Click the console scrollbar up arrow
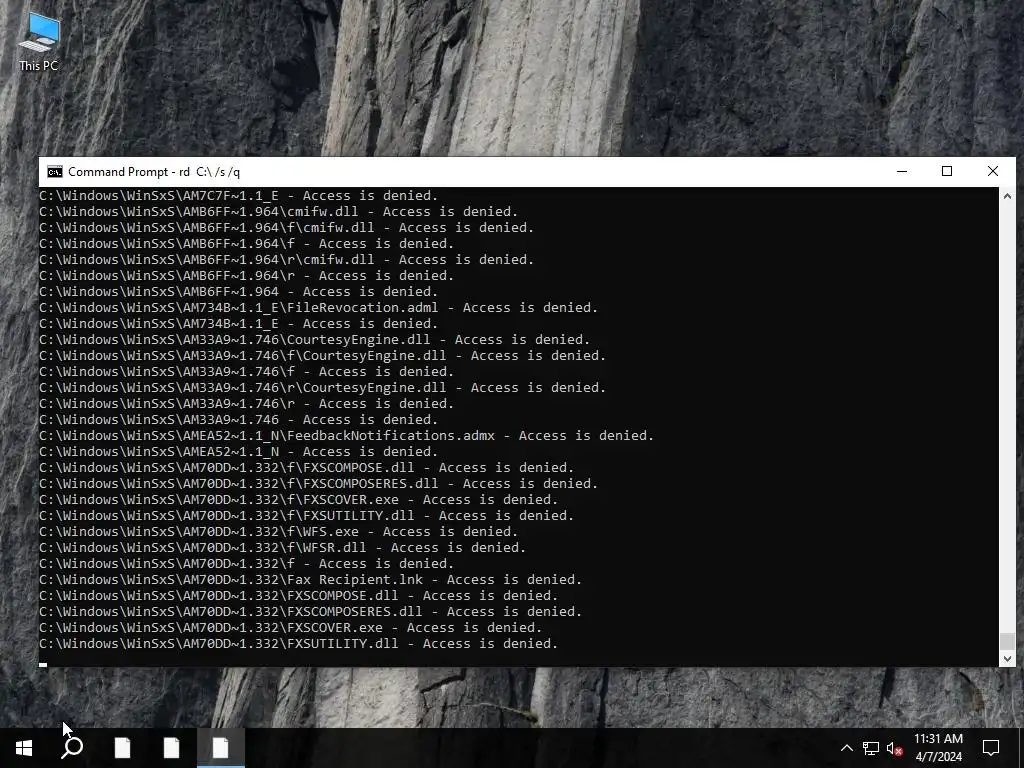The width and height of the screenshot is (1024, 768). click(1007, 196)
